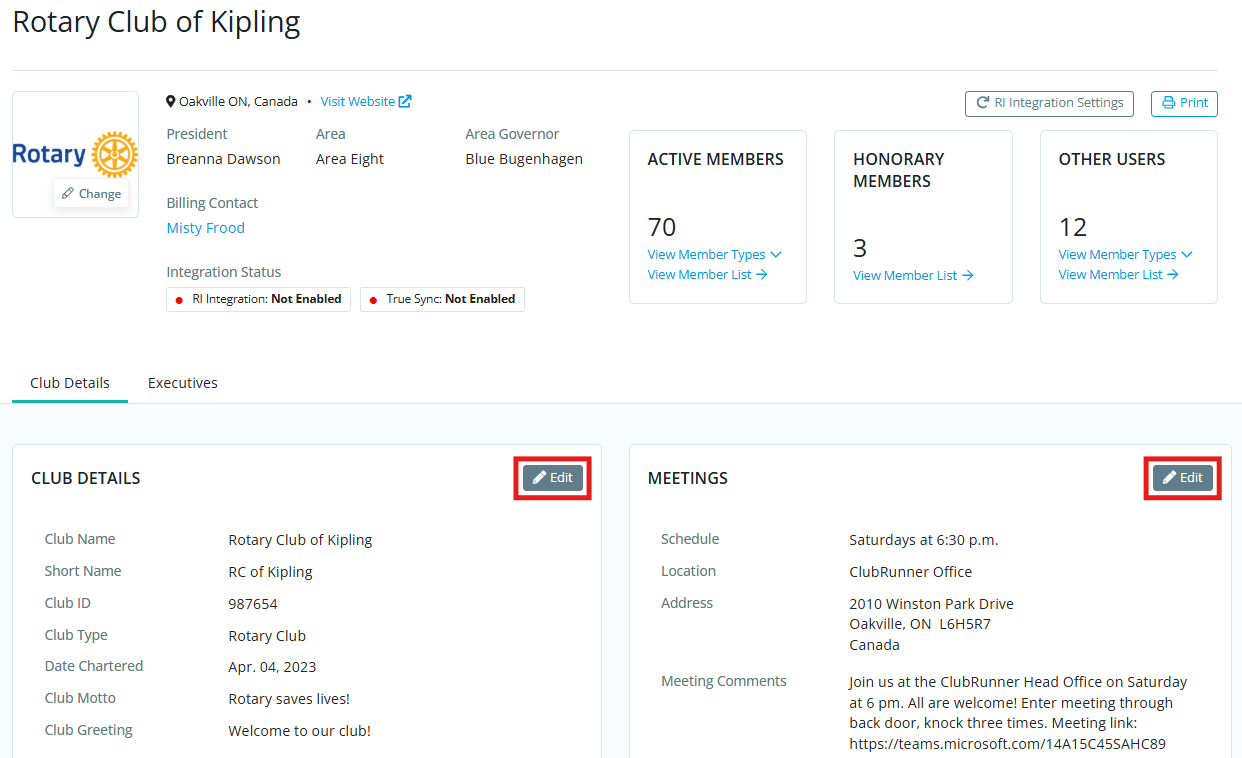The width and height of the screenshot is (1242, 758).
Task: Open View Member List for Other Users
Action: (1118, 275)
